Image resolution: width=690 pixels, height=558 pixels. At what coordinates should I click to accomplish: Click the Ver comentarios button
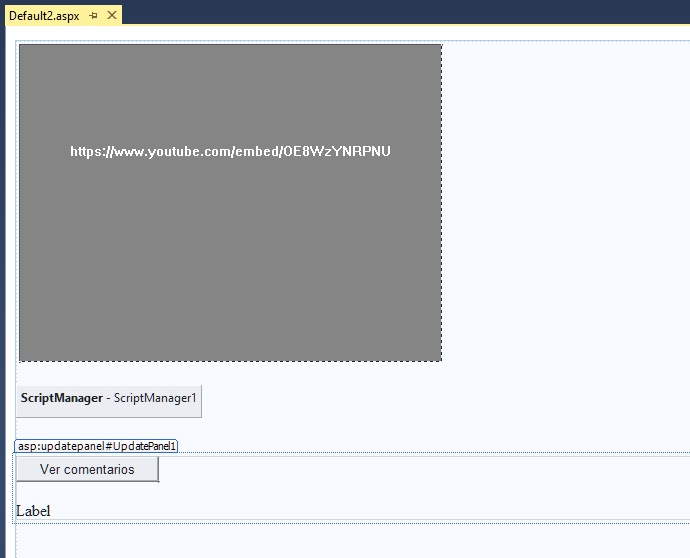click(x=87, y=469)
